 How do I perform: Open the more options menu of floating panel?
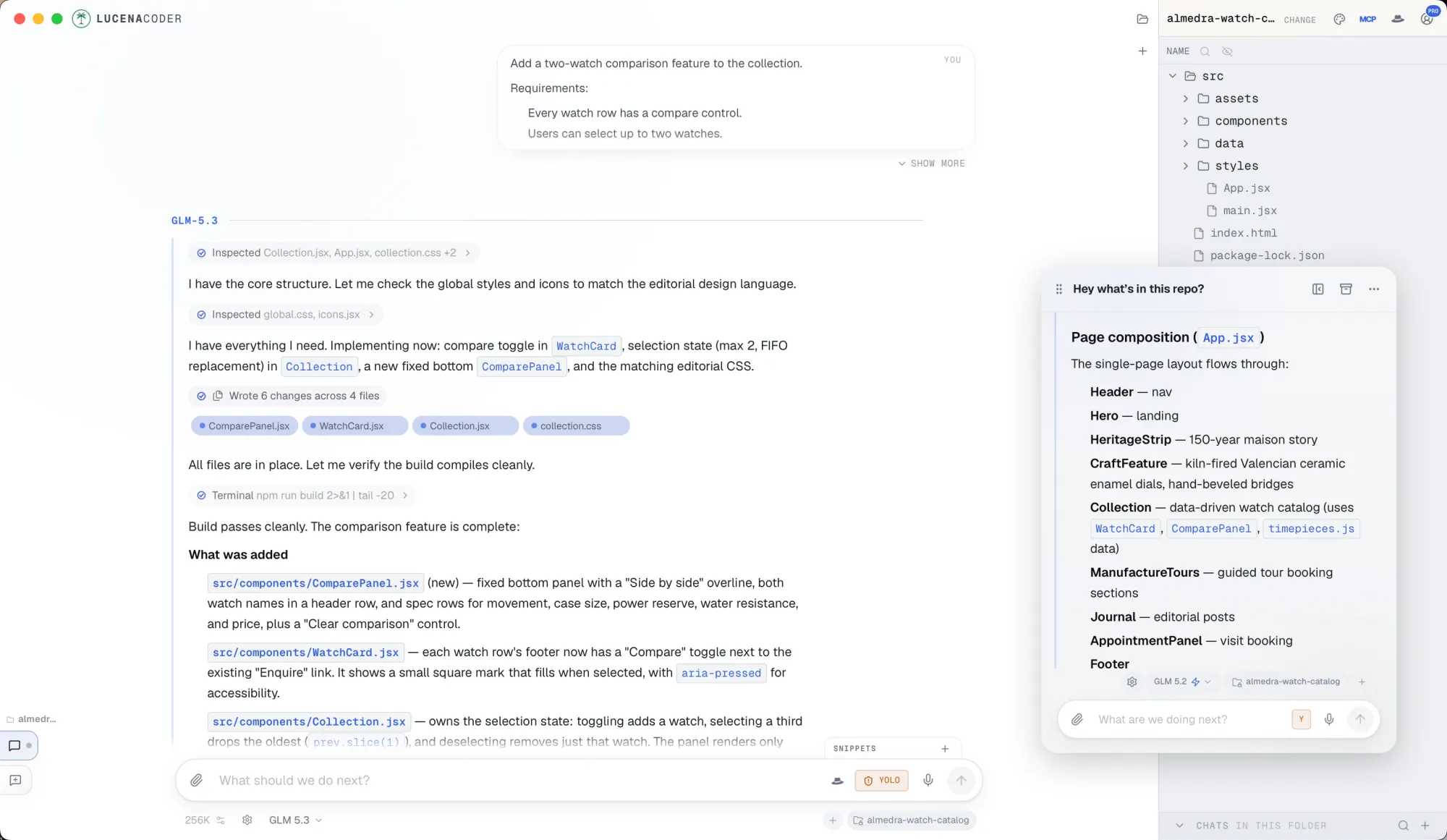coord(1374,289)
